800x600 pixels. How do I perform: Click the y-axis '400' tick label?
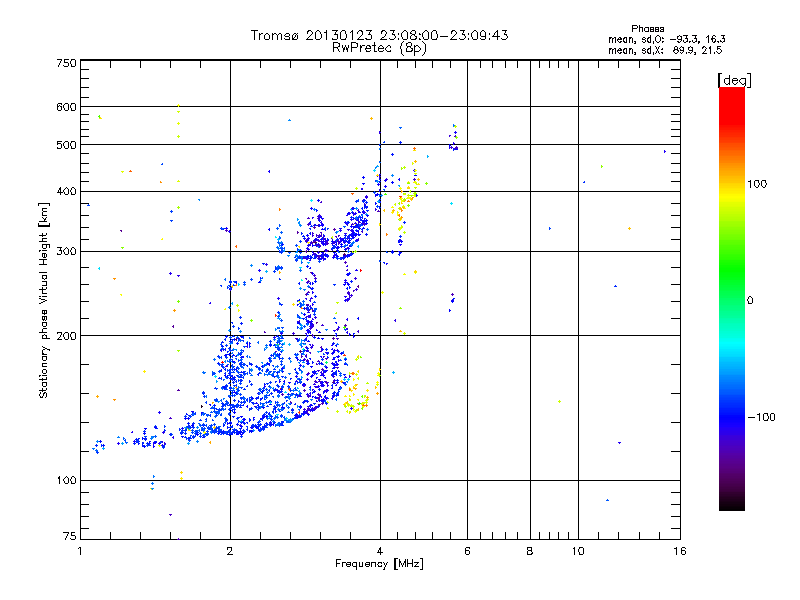pos(66,191)
